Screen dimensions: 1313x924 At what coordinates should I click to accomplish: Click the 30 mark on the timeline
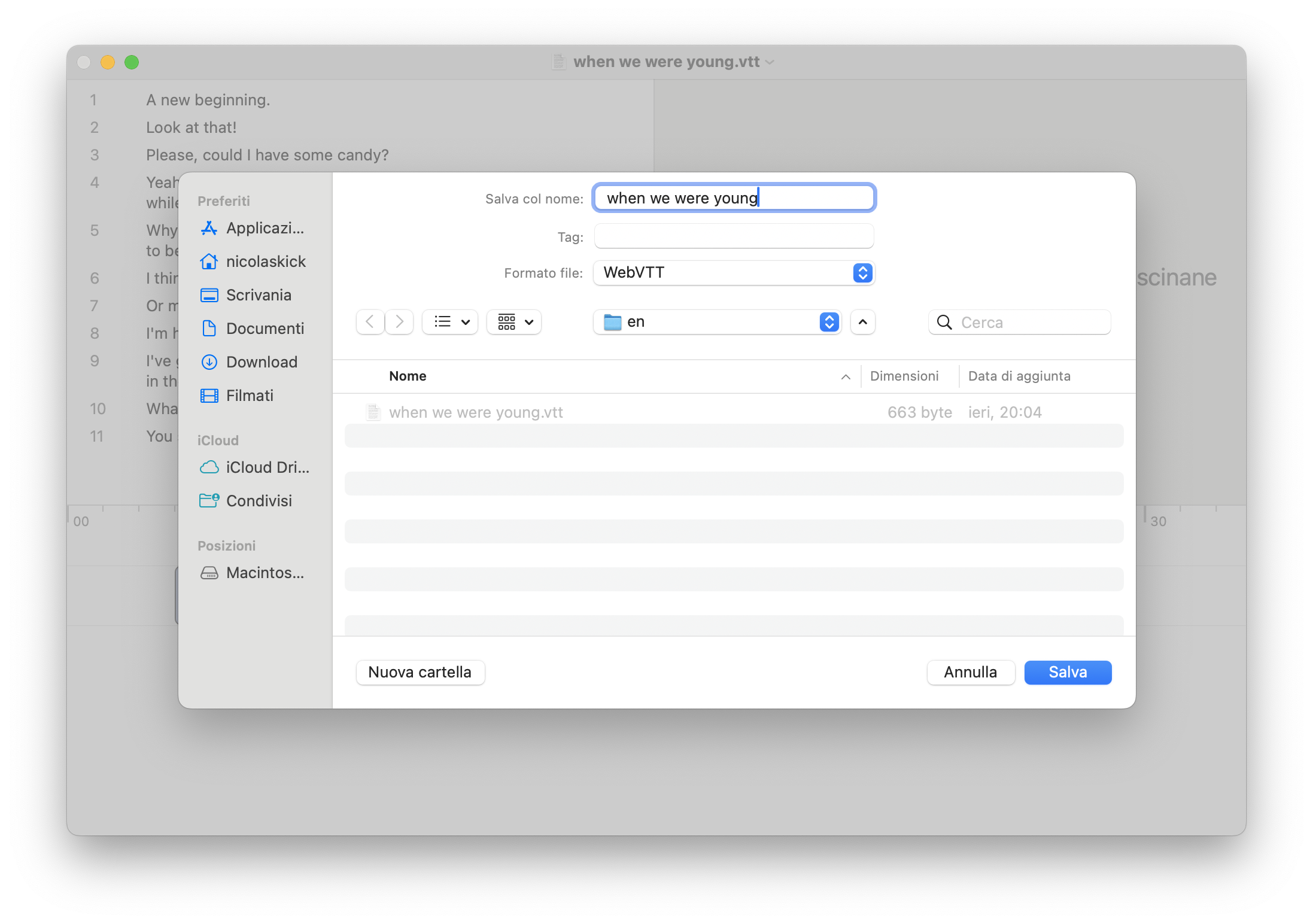click(x=1158, y=521)
